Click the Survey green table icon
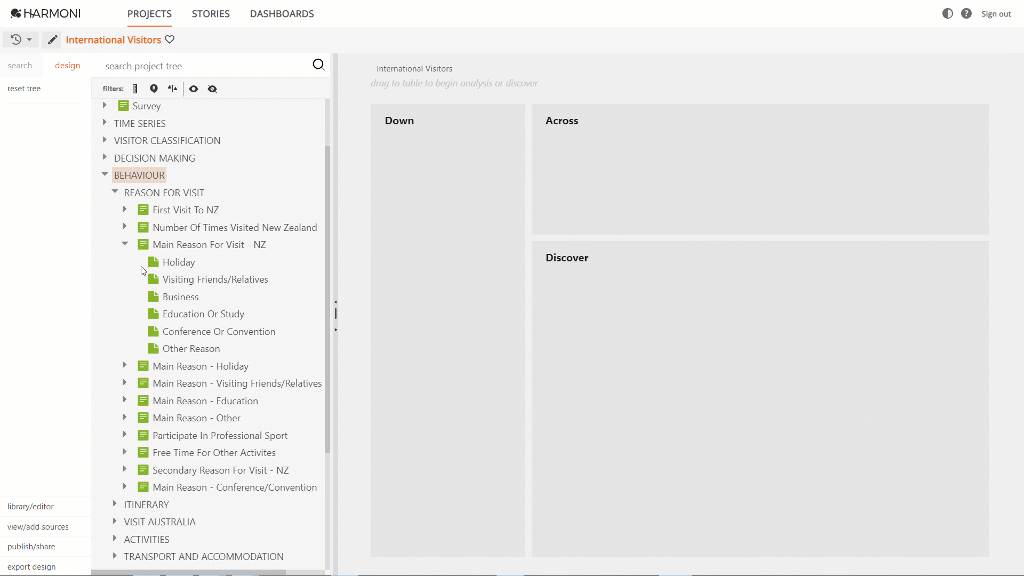1024x576 pixels. (x=123, y=105)
